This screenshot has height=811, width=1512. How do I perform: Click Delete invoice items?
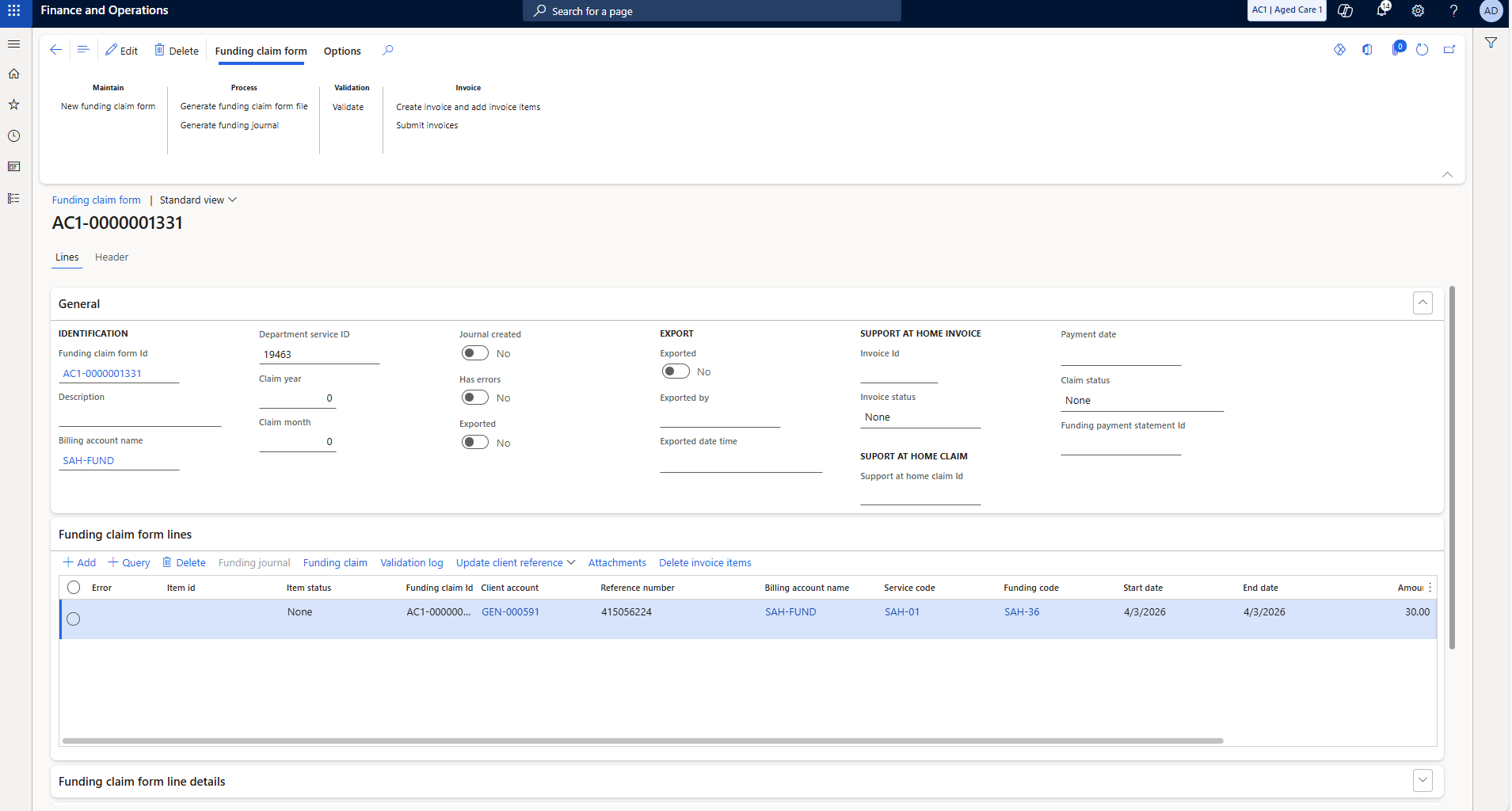705,563
